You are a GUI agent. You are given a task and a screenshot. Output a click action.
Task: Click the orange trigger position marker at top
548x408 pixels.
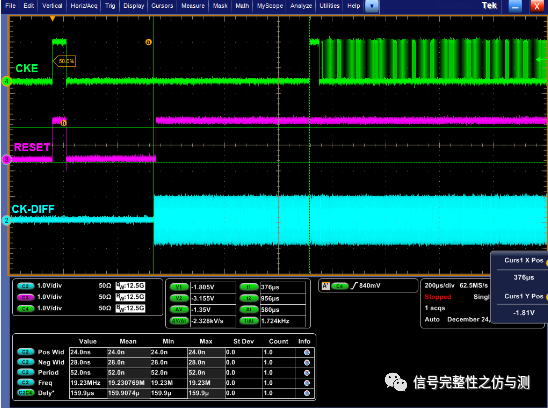pos(52,19)
